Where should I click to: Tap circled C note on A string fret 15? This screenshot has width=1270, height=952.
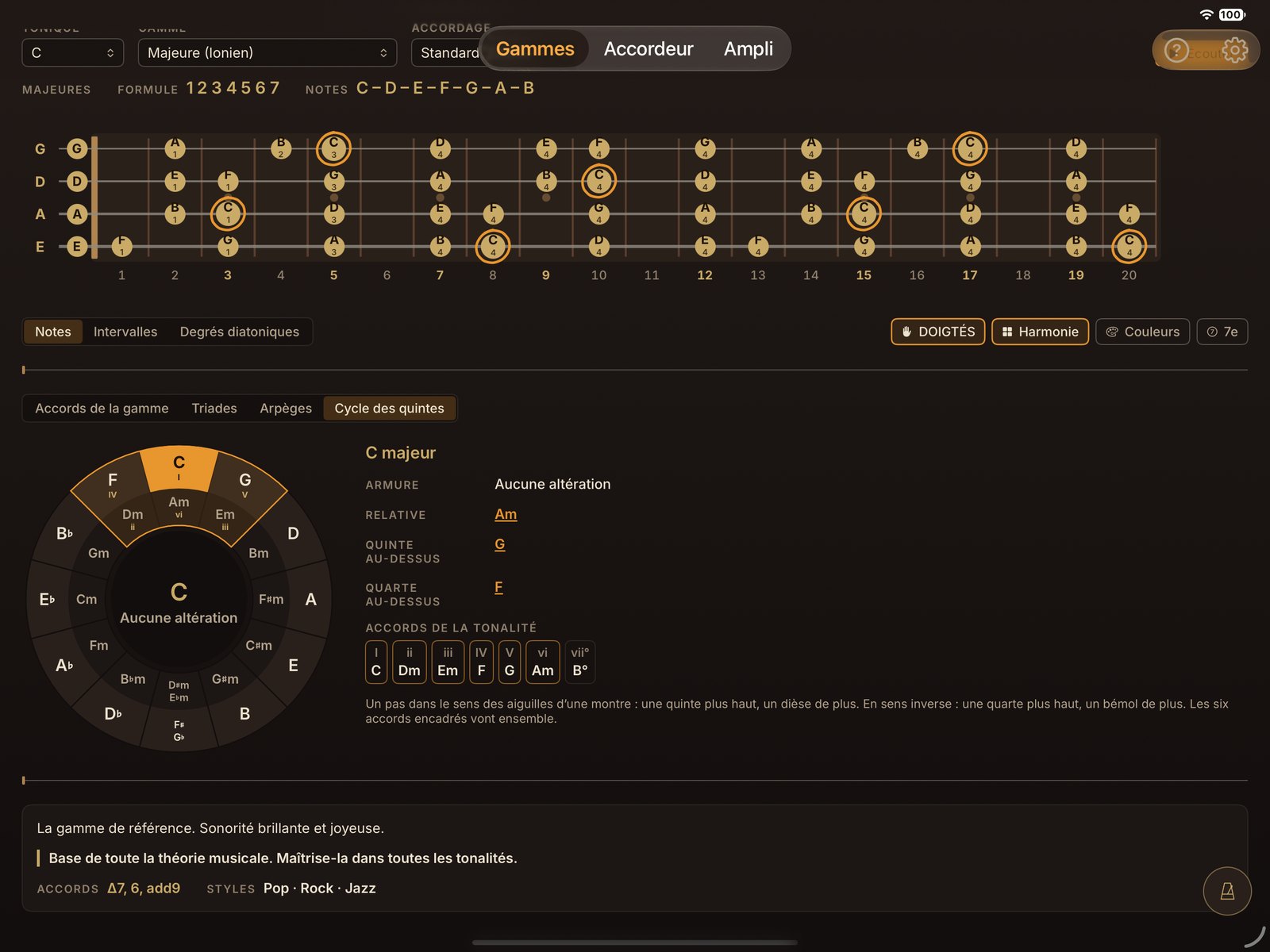[864, 213]
